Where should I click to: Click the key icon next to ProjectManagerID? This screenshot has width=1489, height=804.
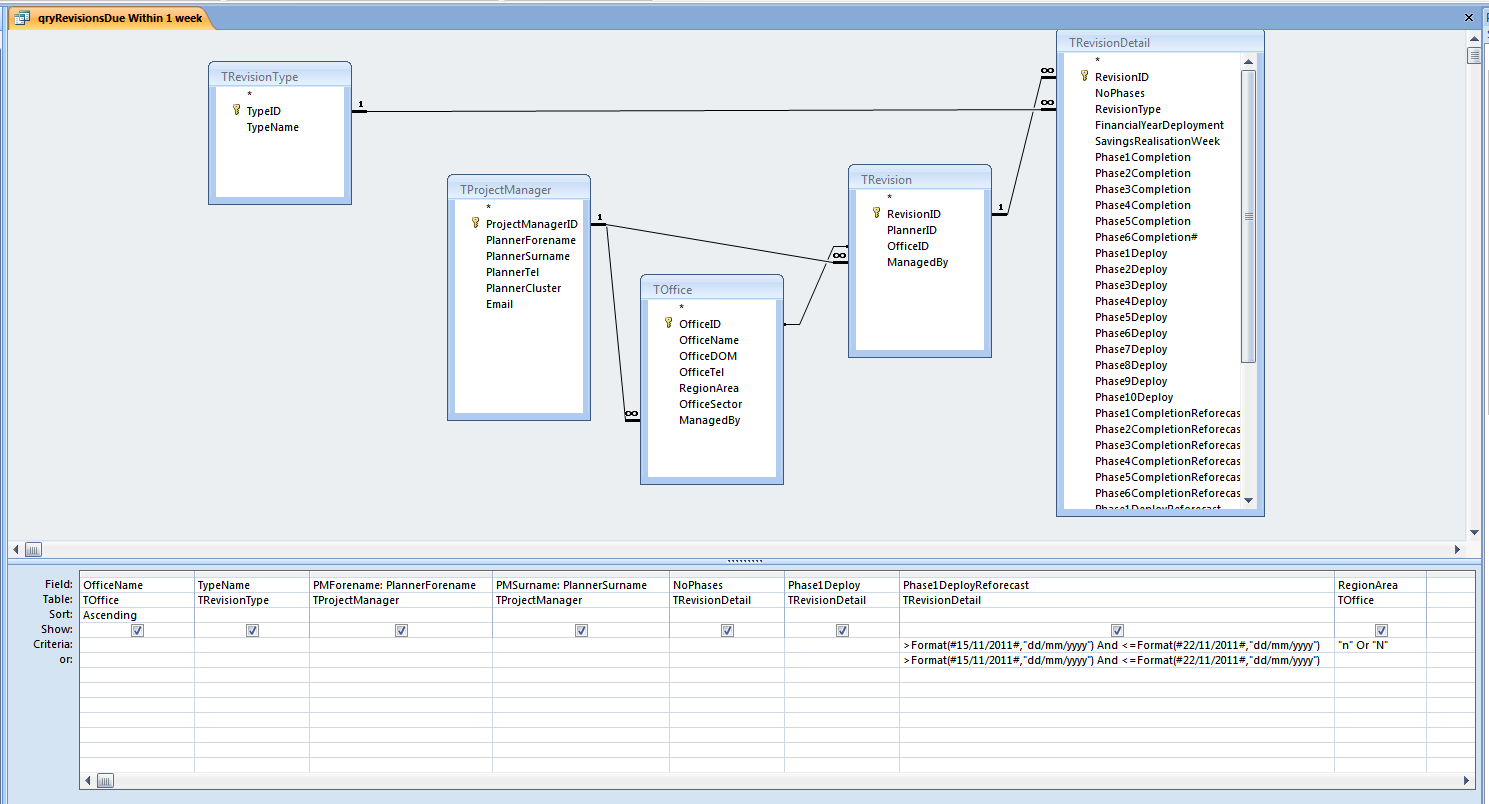(476, 224)
